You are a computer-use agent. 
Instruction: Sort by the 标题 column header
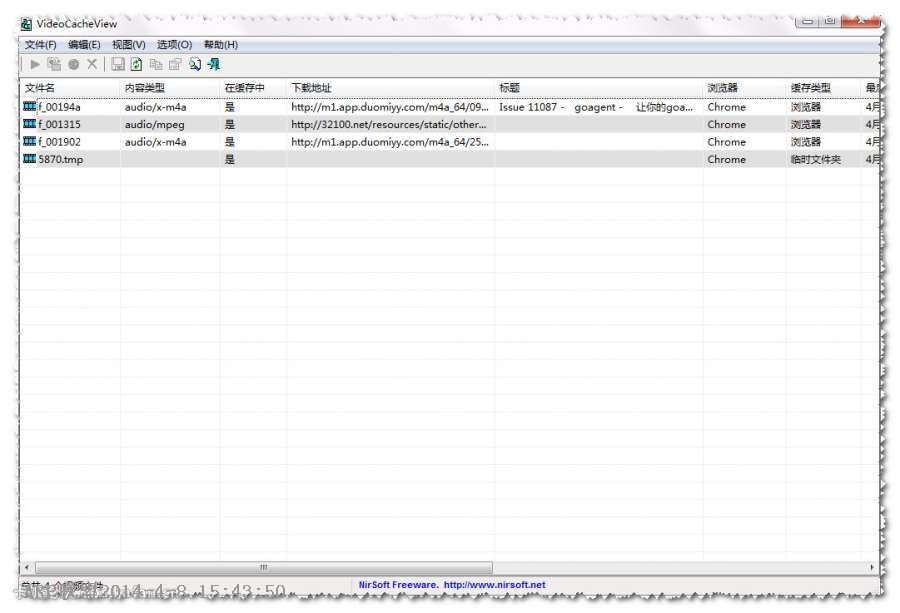click(x=599, y=88)
